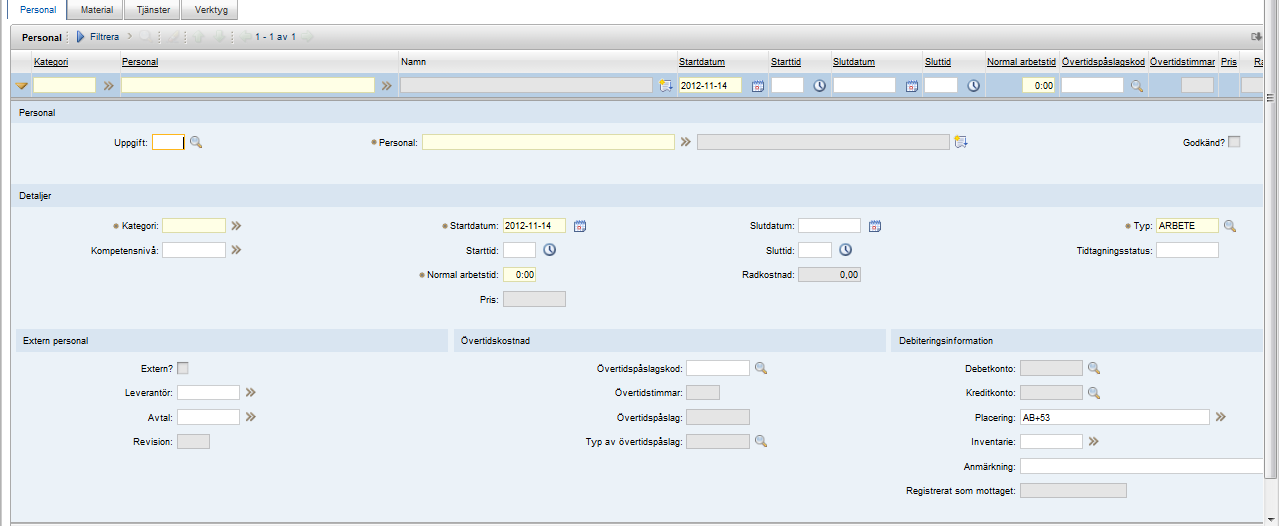This screenshot has width=1279, height=526.
Task: Toggle the Extern? checkbox
Action: pyautogui.click(x=183, y=368)
